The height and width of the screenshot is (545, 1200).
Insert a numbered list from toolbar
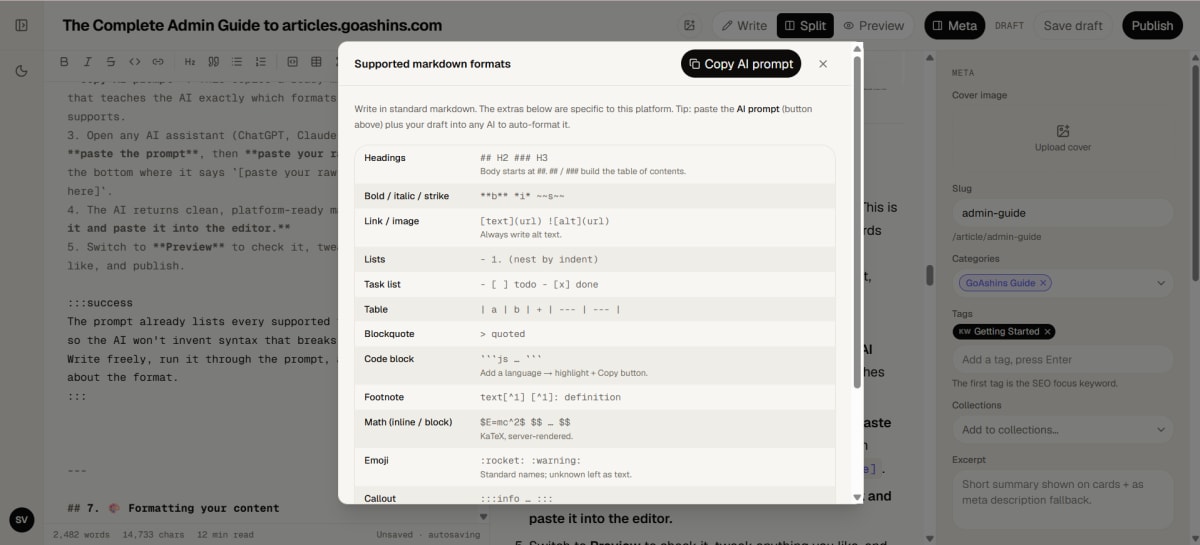[x=260, y=62]
